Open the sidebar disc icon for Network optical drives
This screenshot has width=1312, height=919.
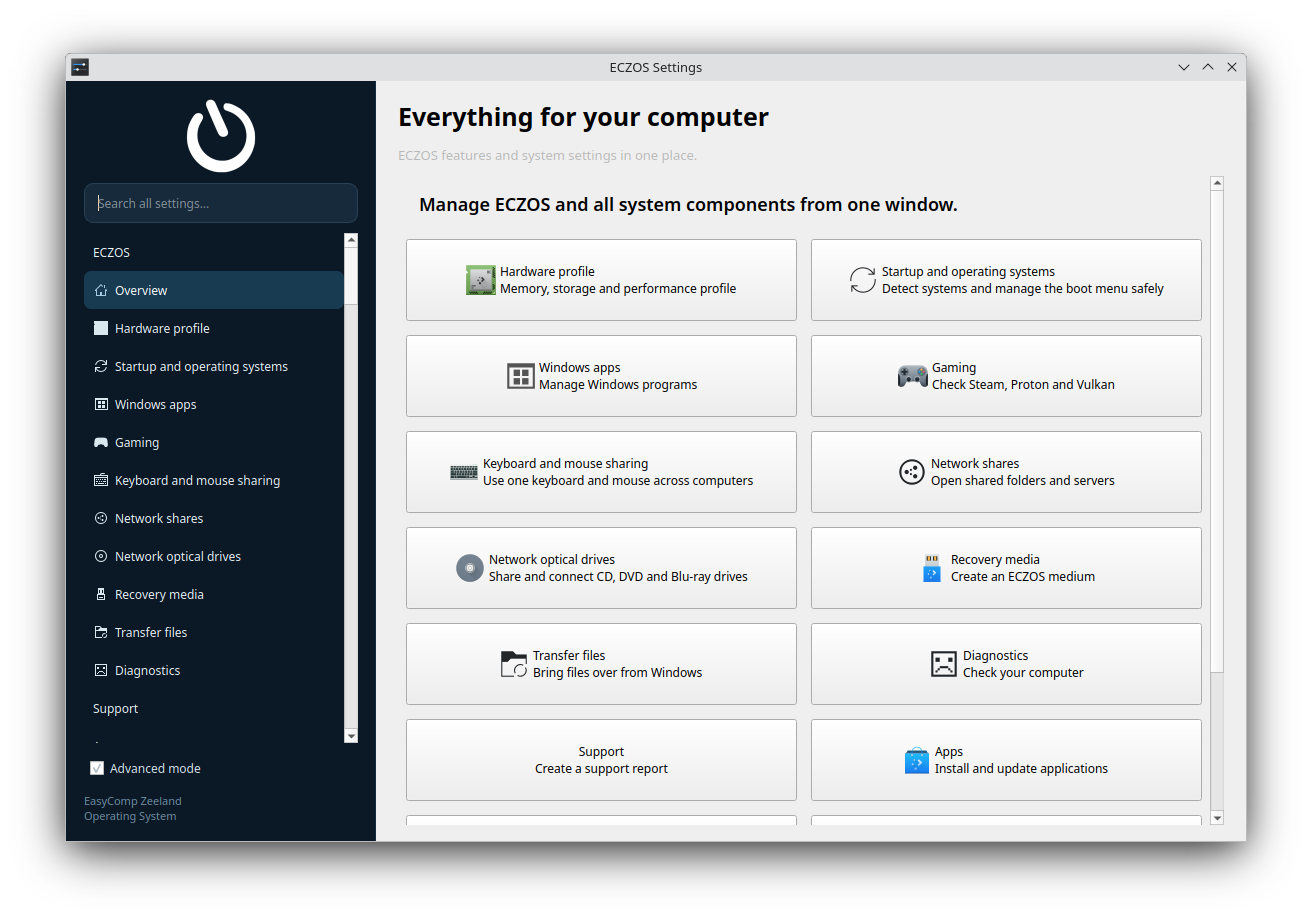click(100, 557)
